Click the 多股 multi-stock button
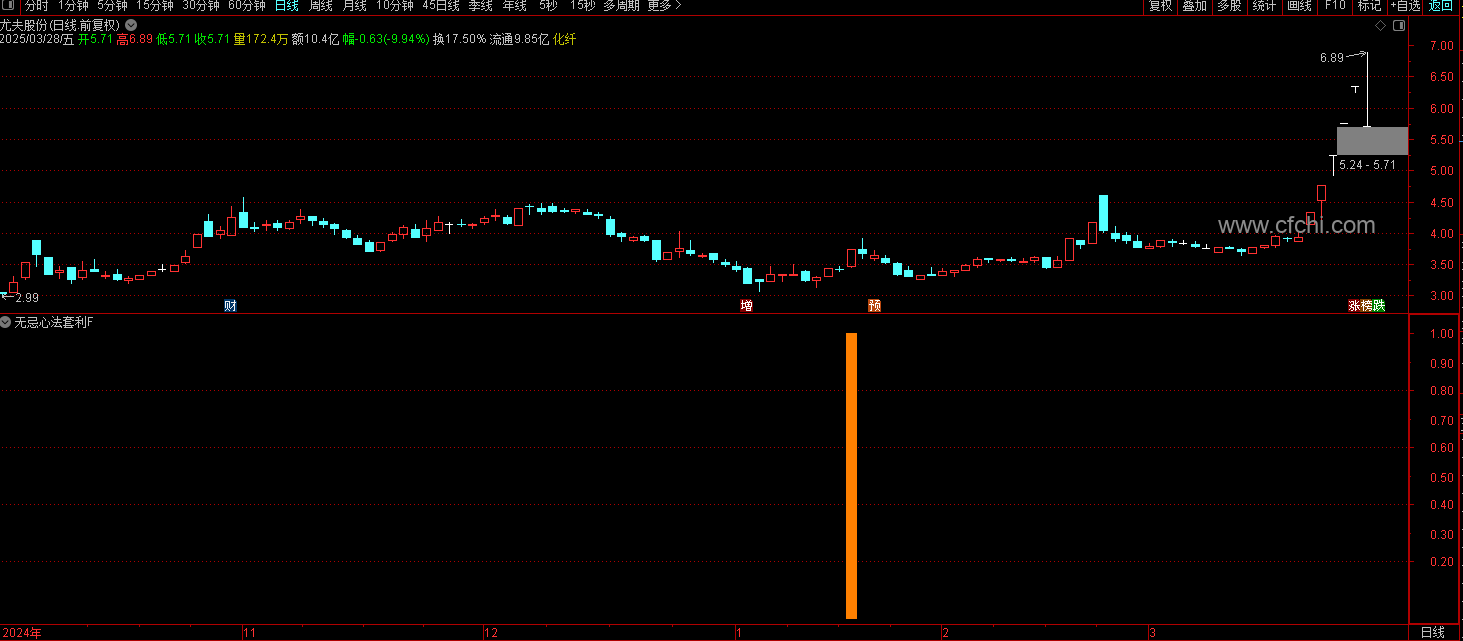Image resolution: width=1463 pixels, height=641 pixels. pos(1229,6)
